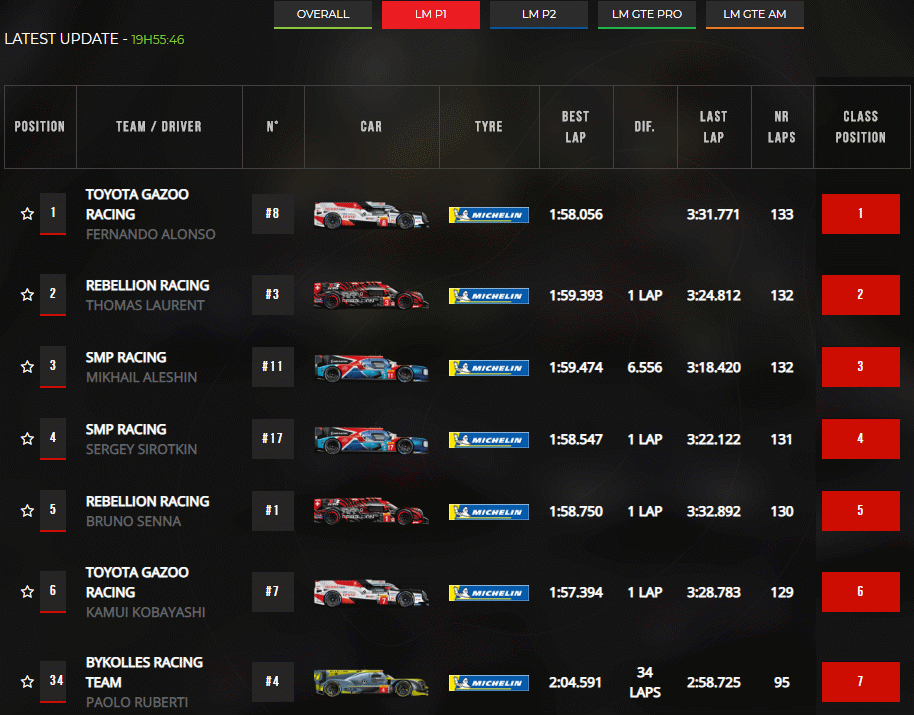
Task: Click the SMP Racing #11 car image
Action: coord(371,368)
